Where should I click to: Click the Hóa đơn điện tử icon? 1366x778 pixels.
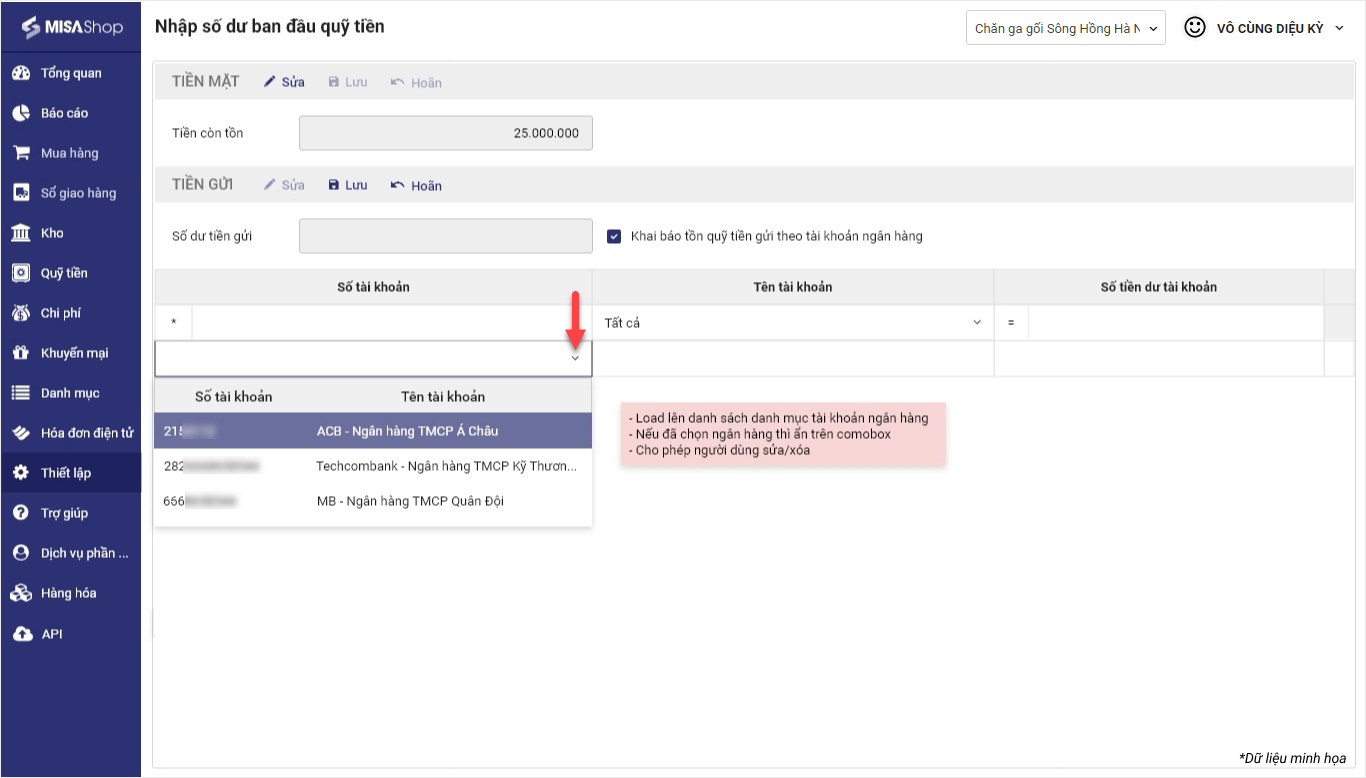click(x=21, y=433)
